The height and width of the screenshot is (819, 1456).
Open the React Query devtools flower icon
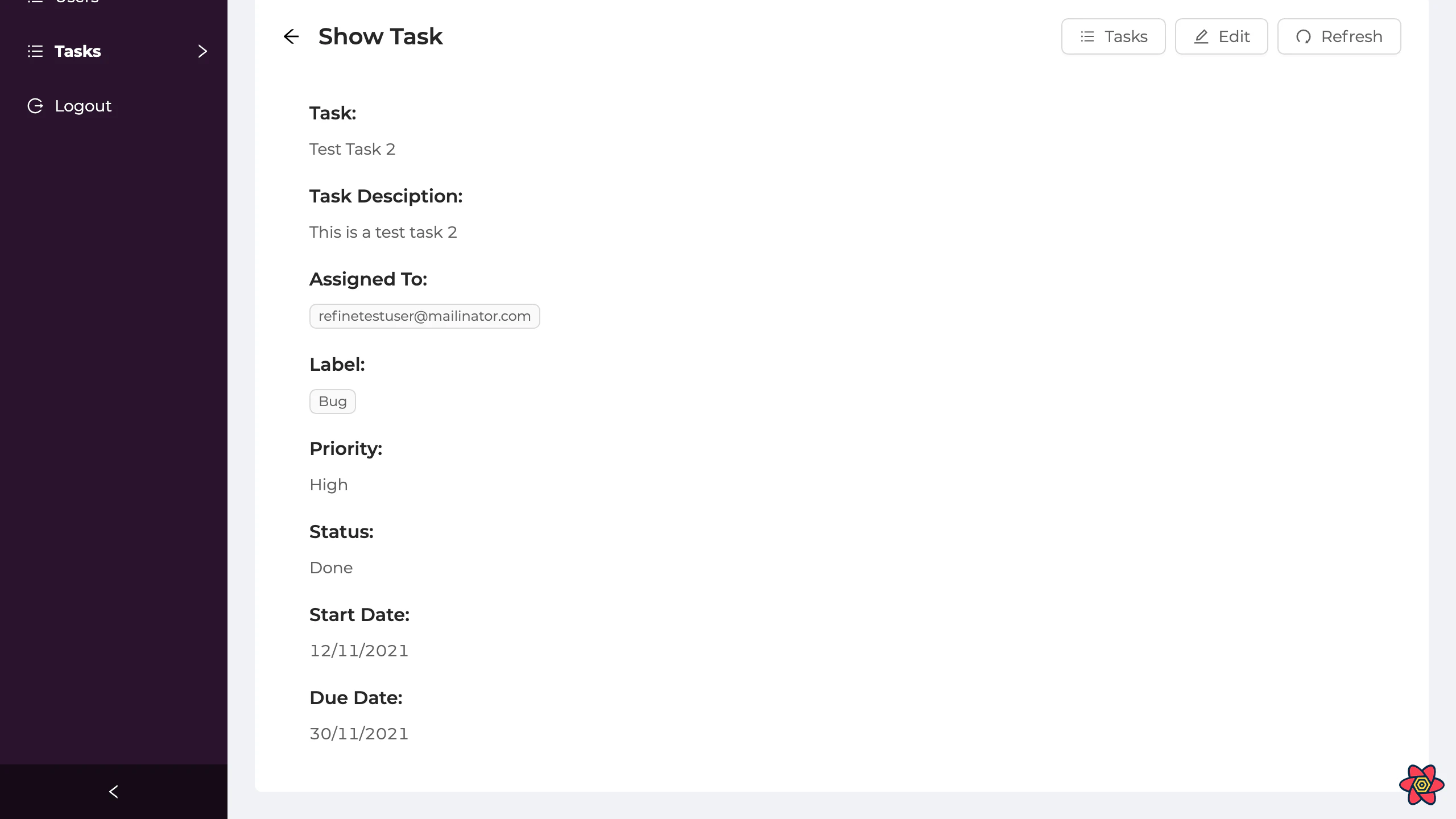click(x=1421, y=785)
